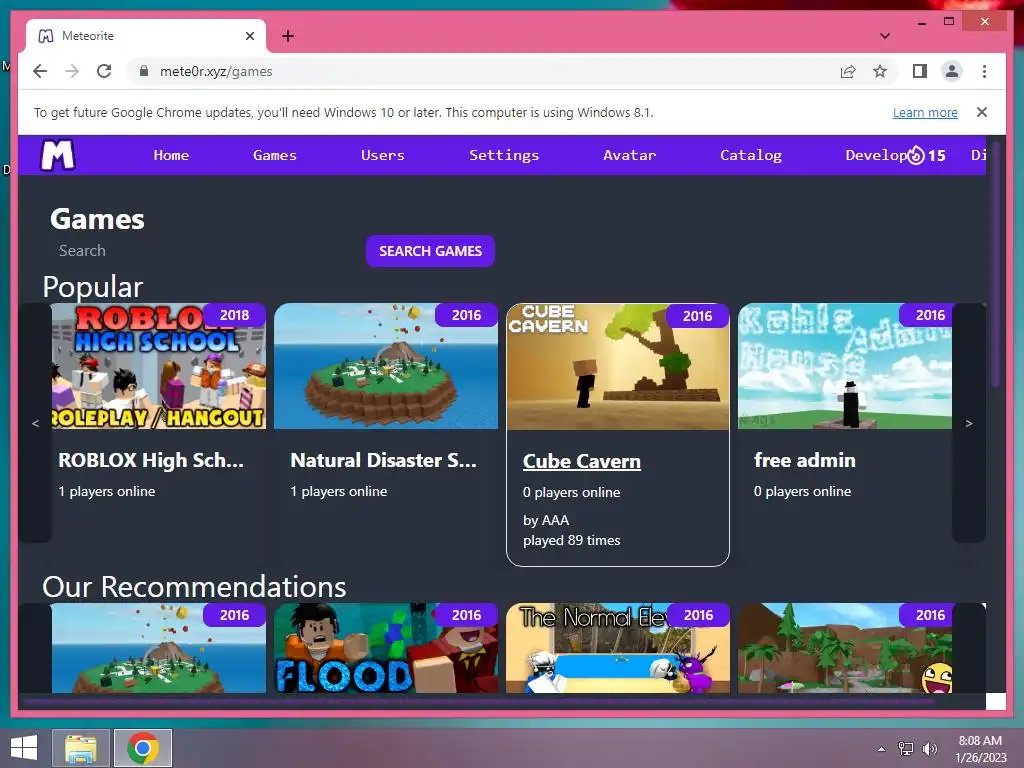Open the Games nav item
The width and height of the screenshot is (1024, 768).
(x=275, y=155)
